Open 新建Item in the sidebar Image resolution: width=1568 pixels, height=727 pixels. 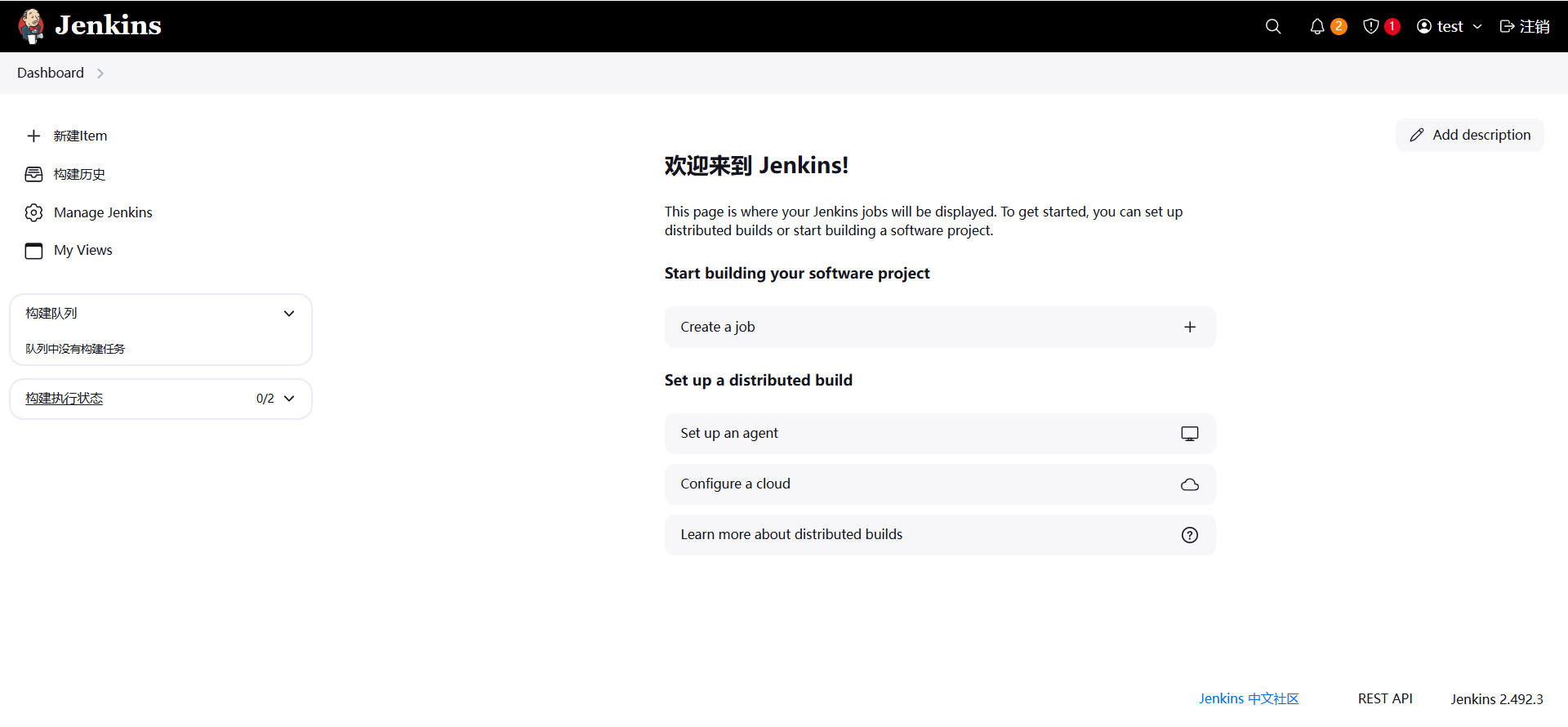click(x=80, y=136)
